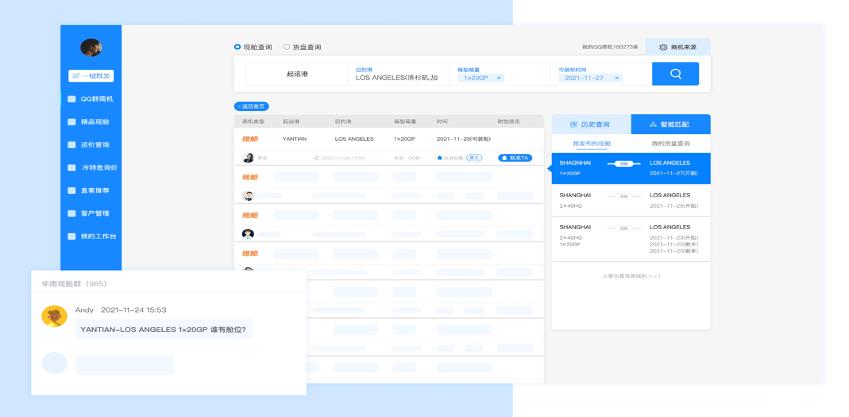This screenshot has width=849, height=417.
Task: Select the 拆盘查询 radio option
Action: (286, 47)
